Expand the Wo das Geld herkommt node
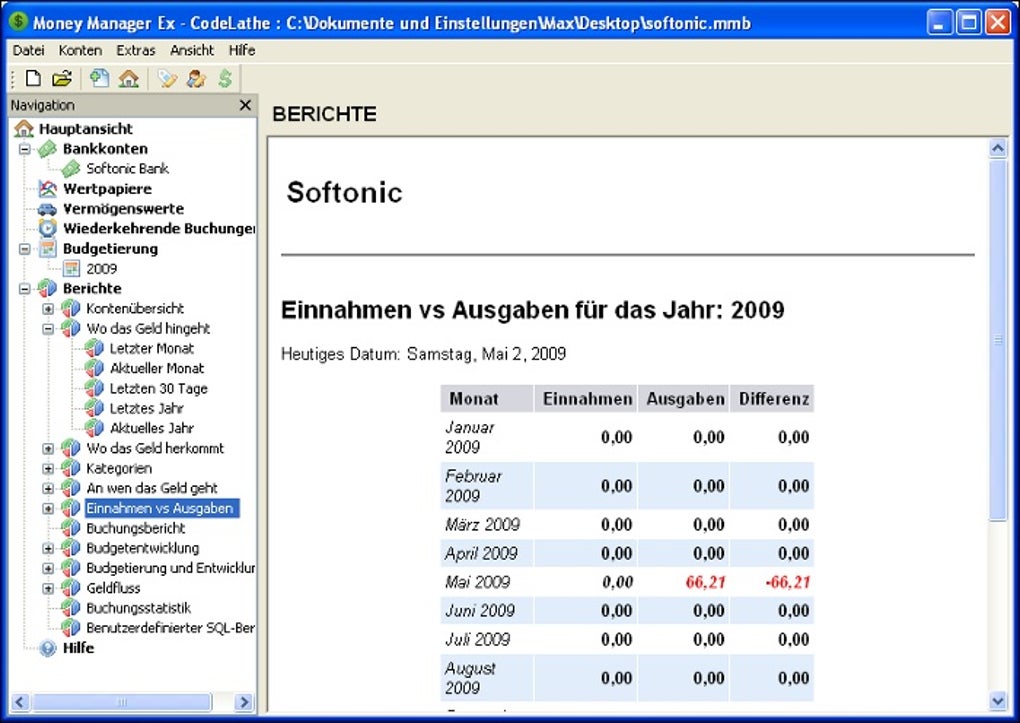 coord(48,448)
